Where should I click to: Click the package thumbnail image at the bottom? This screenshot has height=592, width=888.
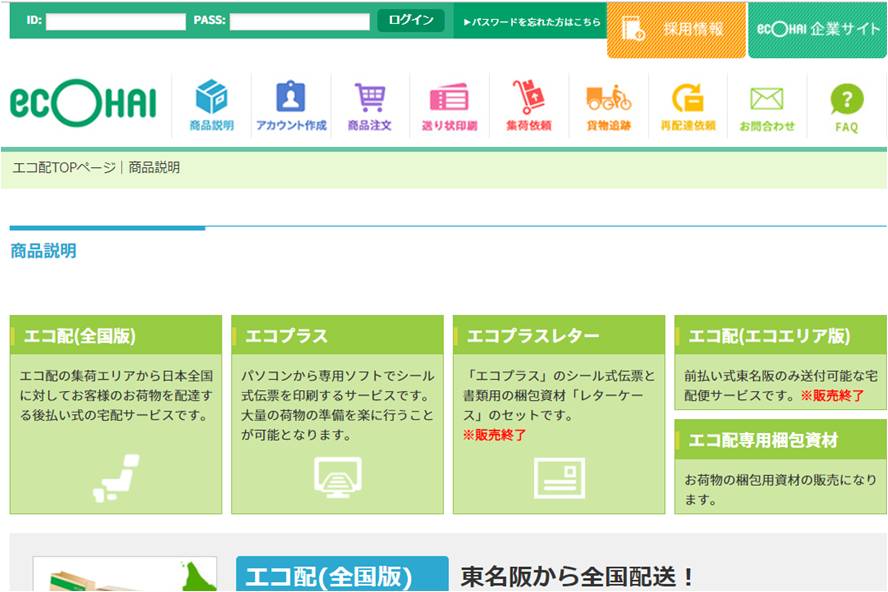125,574
